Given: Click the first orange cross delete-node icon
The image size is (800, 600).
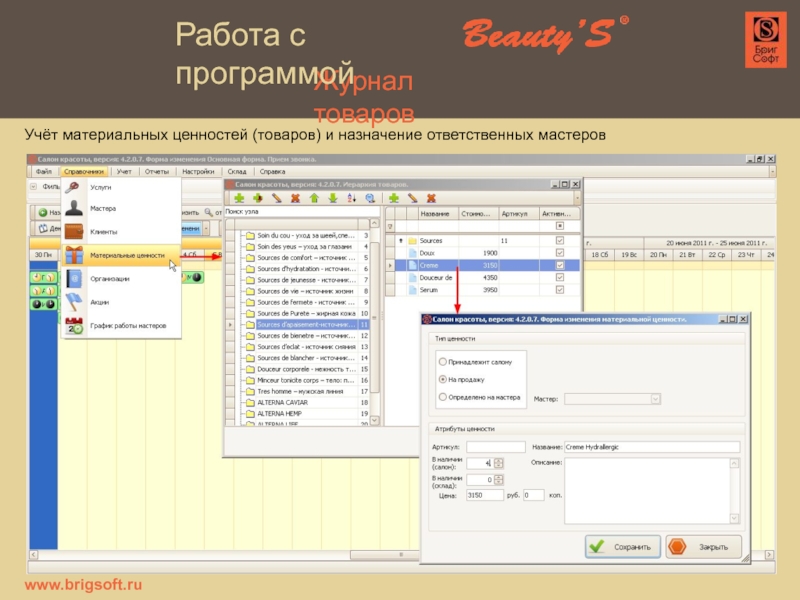Looking at the screenshot, I should click(295, 198).
